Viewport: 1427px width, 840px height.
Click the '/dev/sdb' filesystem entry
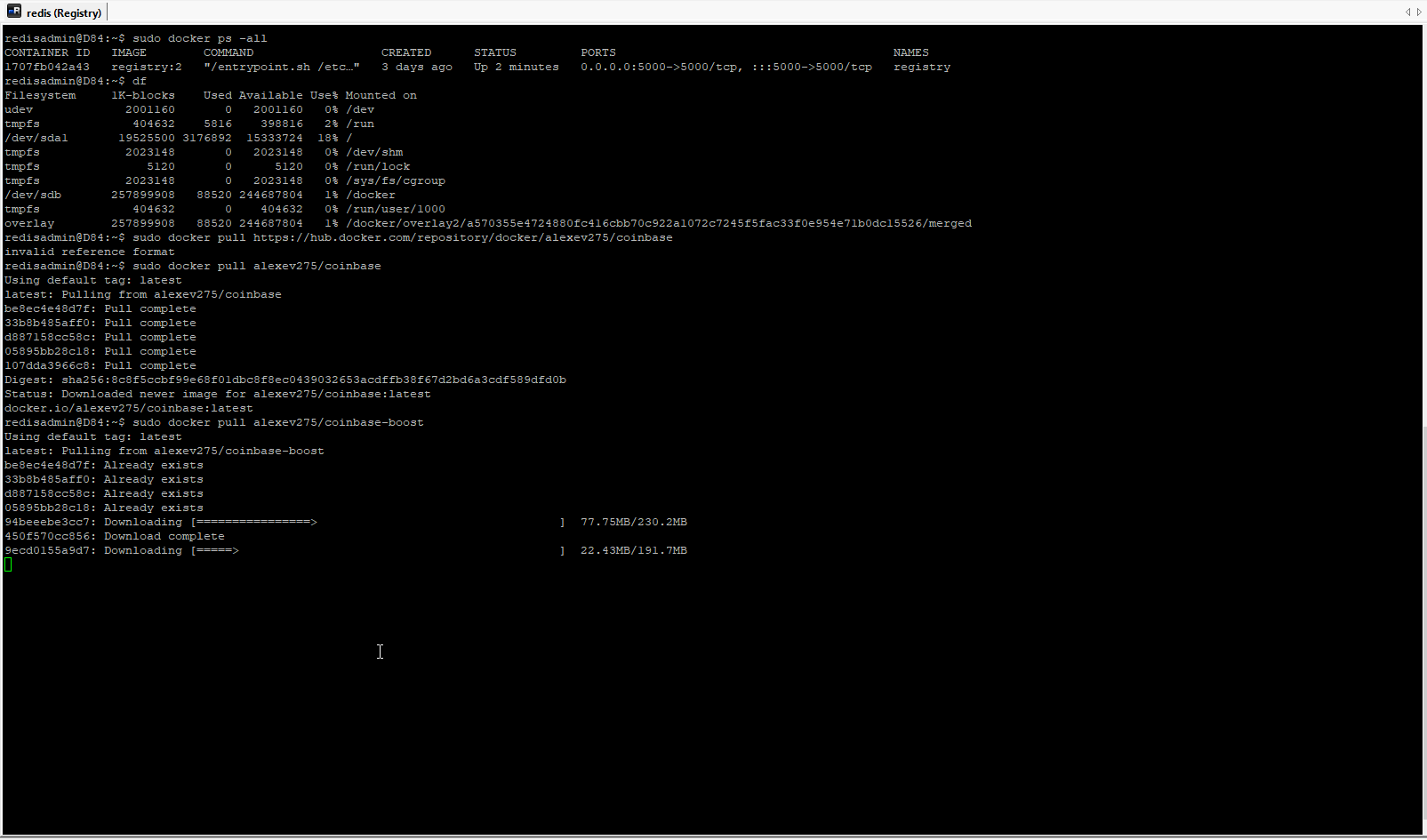point(33,195)
